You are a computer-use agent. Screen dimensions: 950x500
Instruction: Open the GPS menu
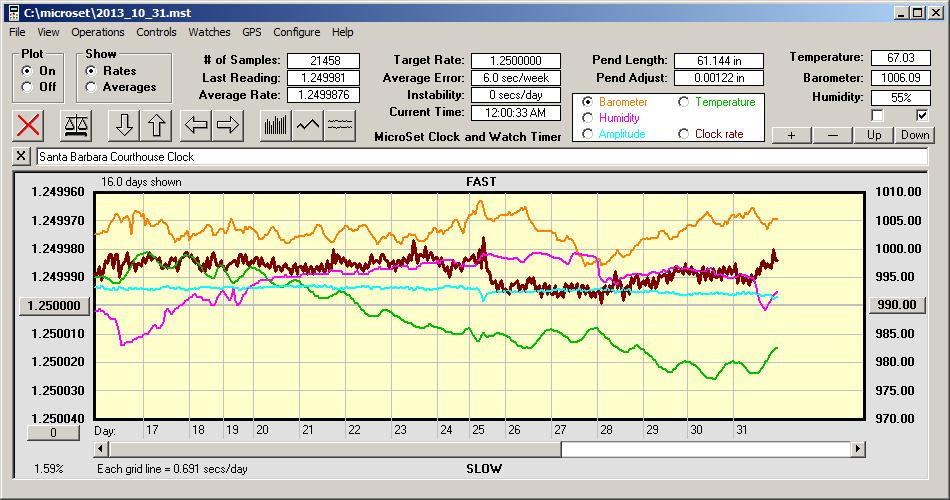(x=251, y=32)
